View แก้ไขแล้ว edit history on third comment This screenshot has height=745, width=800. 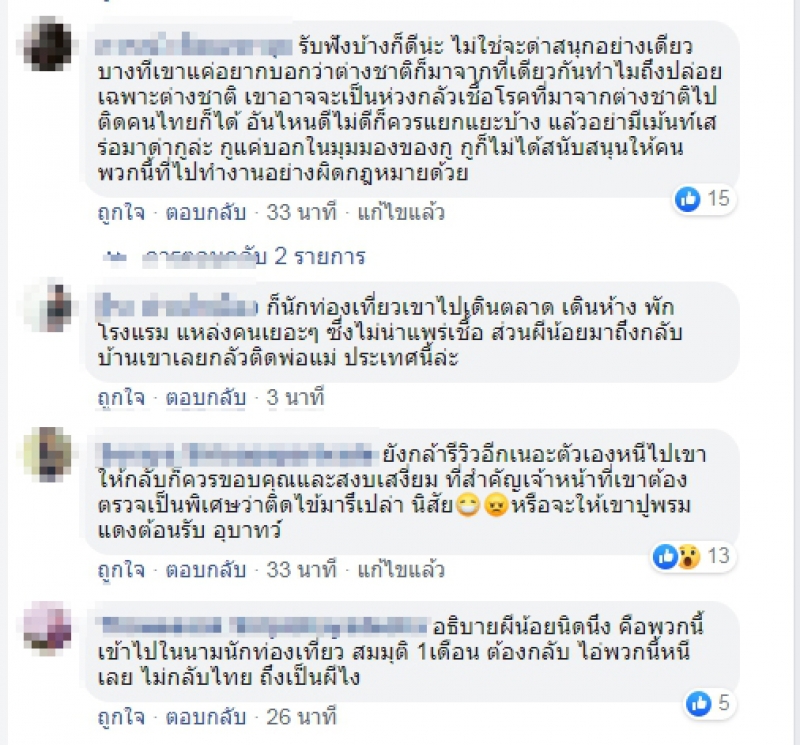click(401, 569)
